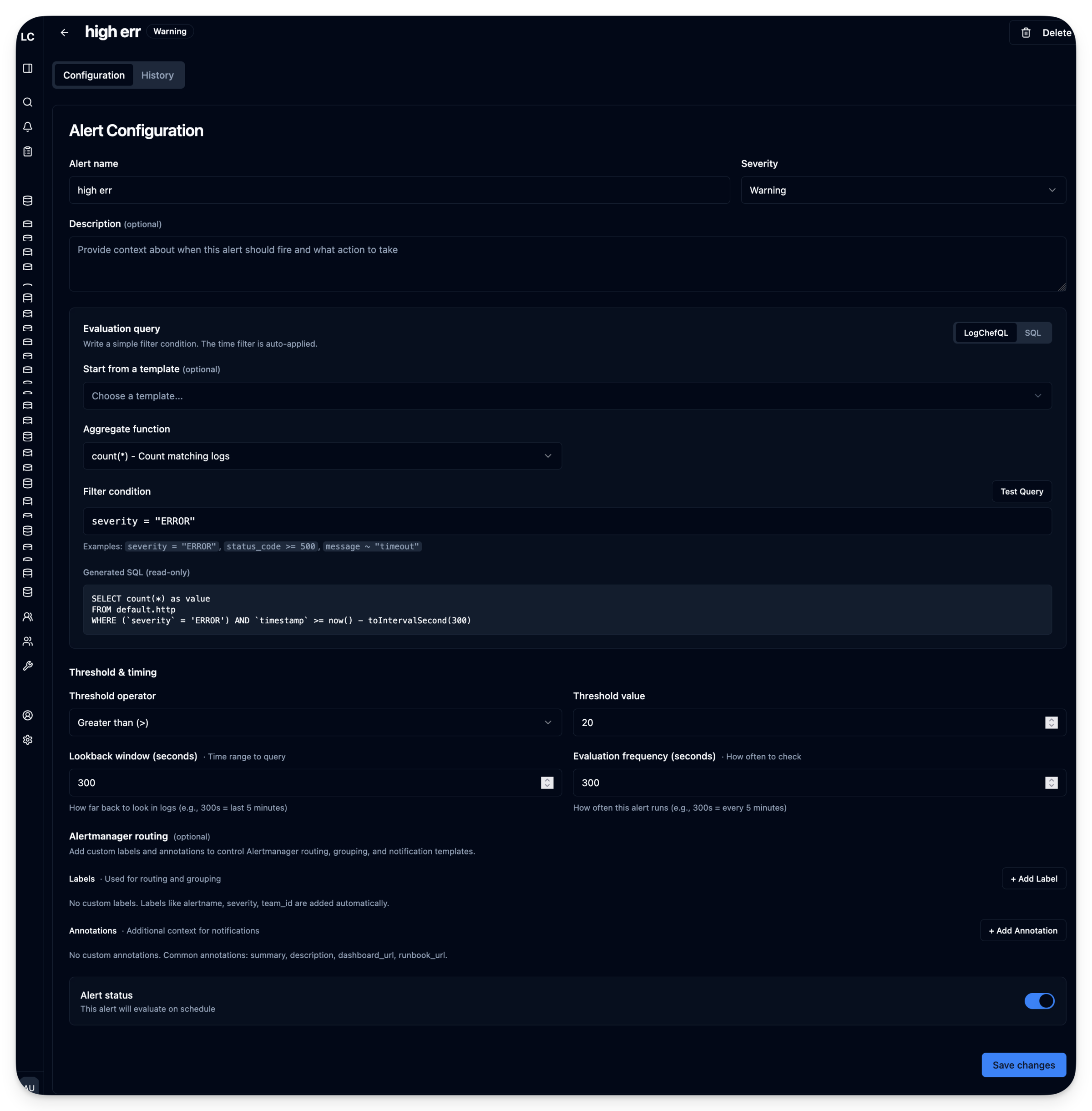This screenshot has width=1092, height=1111.
Task: Expand the Choose a template dropdown
Action: [x=566, y=395]
